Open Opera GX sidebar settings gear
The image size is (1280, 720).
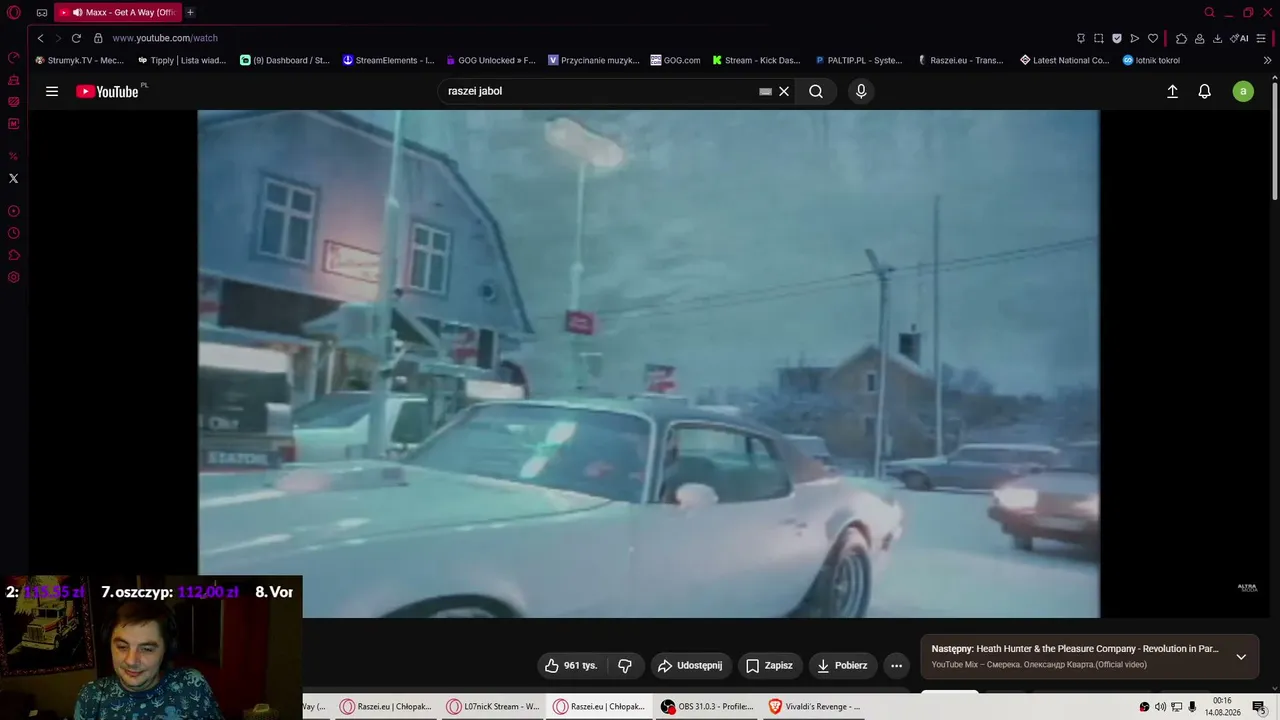tap(14, 277)
